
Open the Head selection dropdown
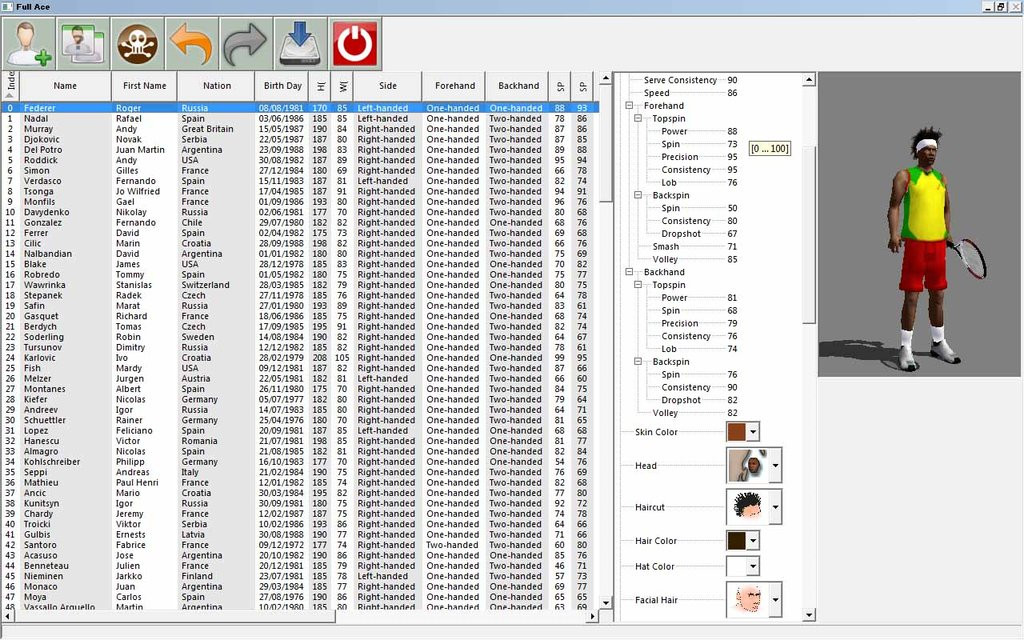point(775,466)
